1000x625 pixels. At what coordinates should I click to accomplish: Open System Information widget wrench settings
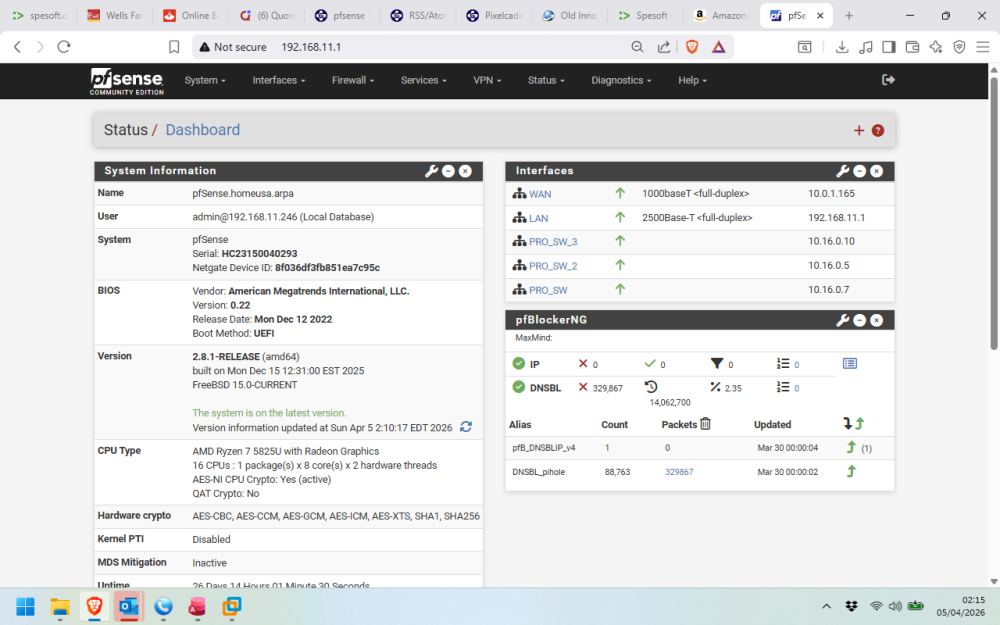pyautogui.click(x=431, y=171)
